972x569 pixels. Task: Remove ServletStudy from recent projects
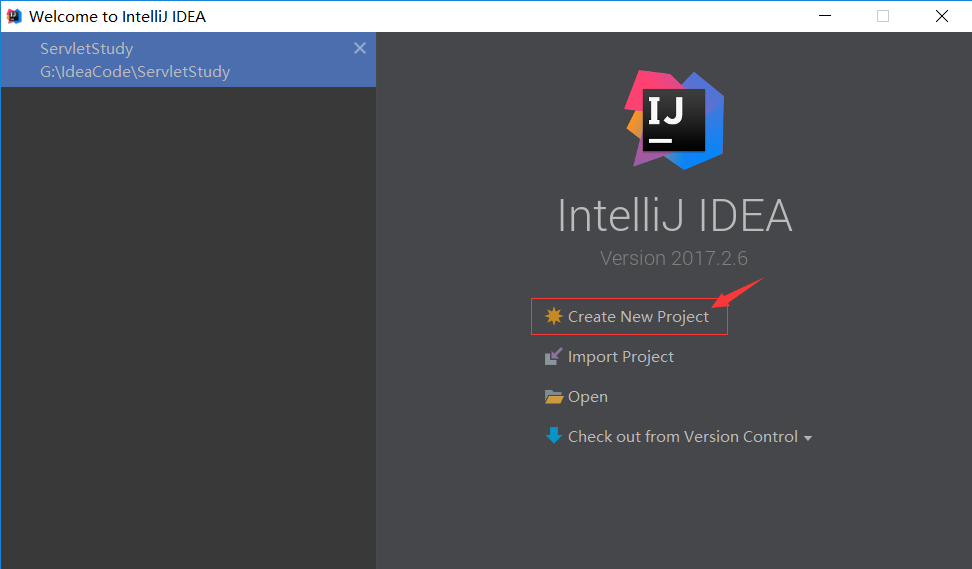point(360,48)
